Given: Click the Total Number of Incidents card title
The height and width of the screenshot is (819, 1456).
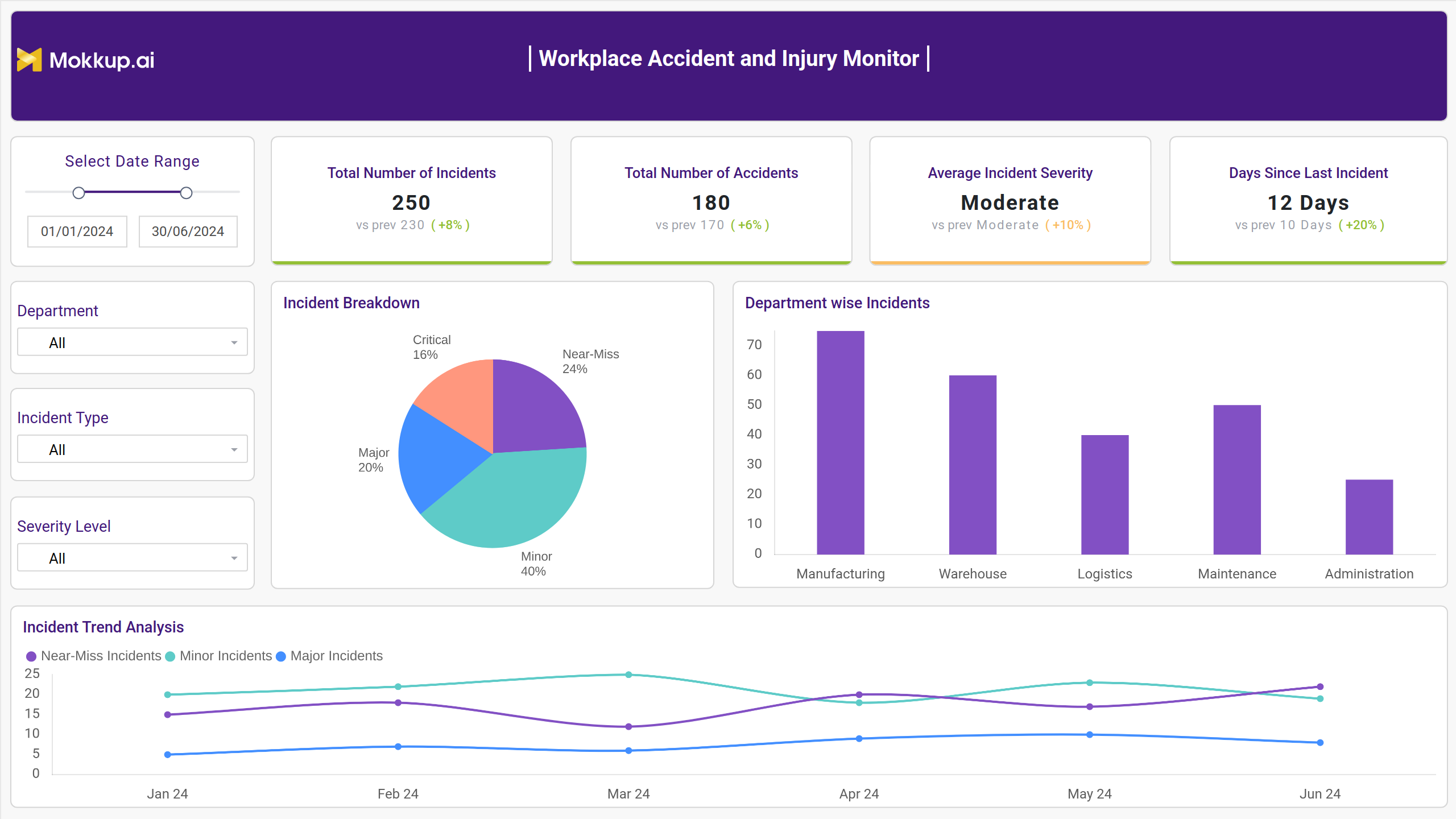Looking at the screenshot, I should coord(411,173).
